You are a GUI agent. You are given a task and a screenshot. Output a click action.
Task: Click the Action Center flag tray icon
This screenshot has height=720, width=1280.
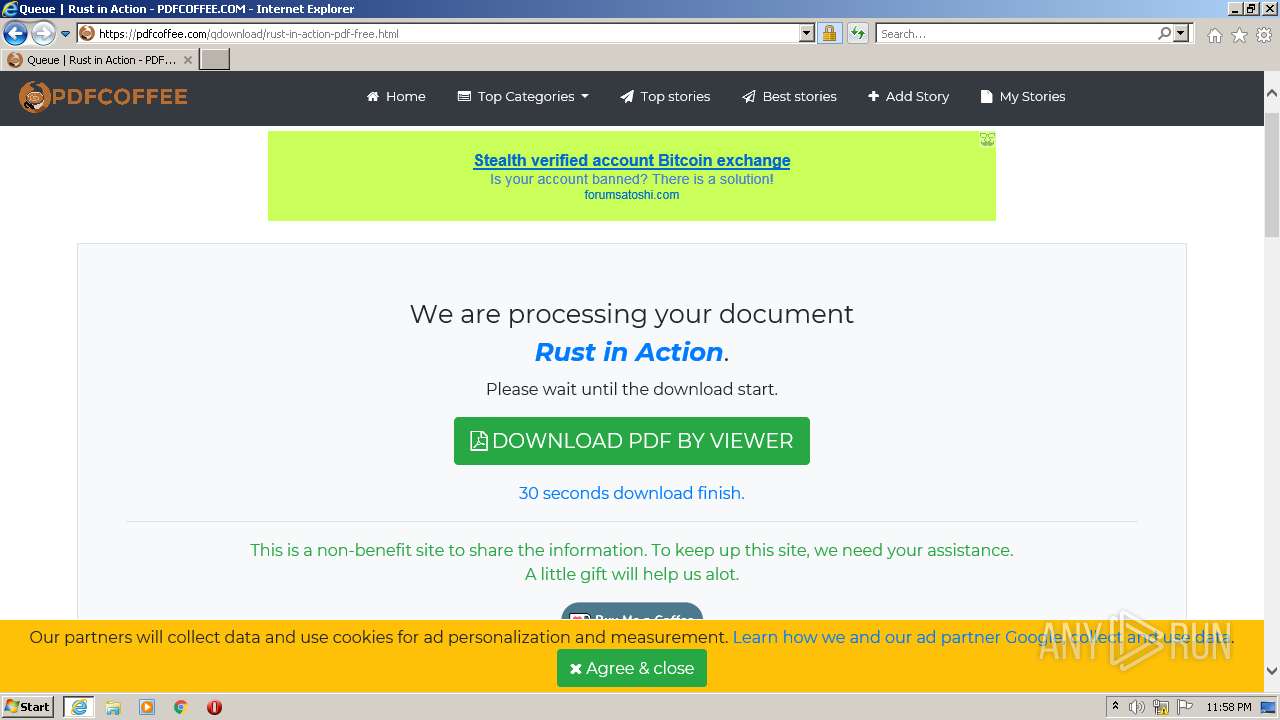point(1185,707)
